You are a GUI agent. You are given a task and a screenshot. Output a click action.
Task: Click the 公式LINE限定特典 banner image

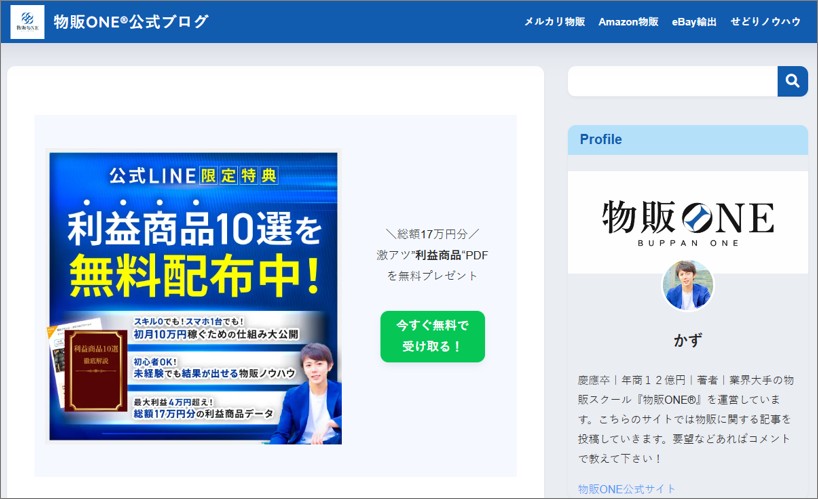pos(196,298)
